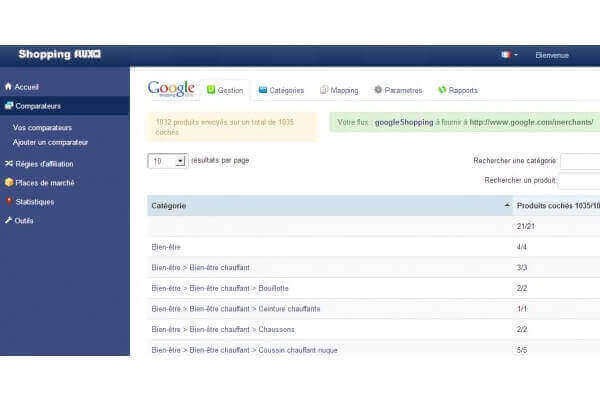Open the language dropdown arrow

[516, 55]
